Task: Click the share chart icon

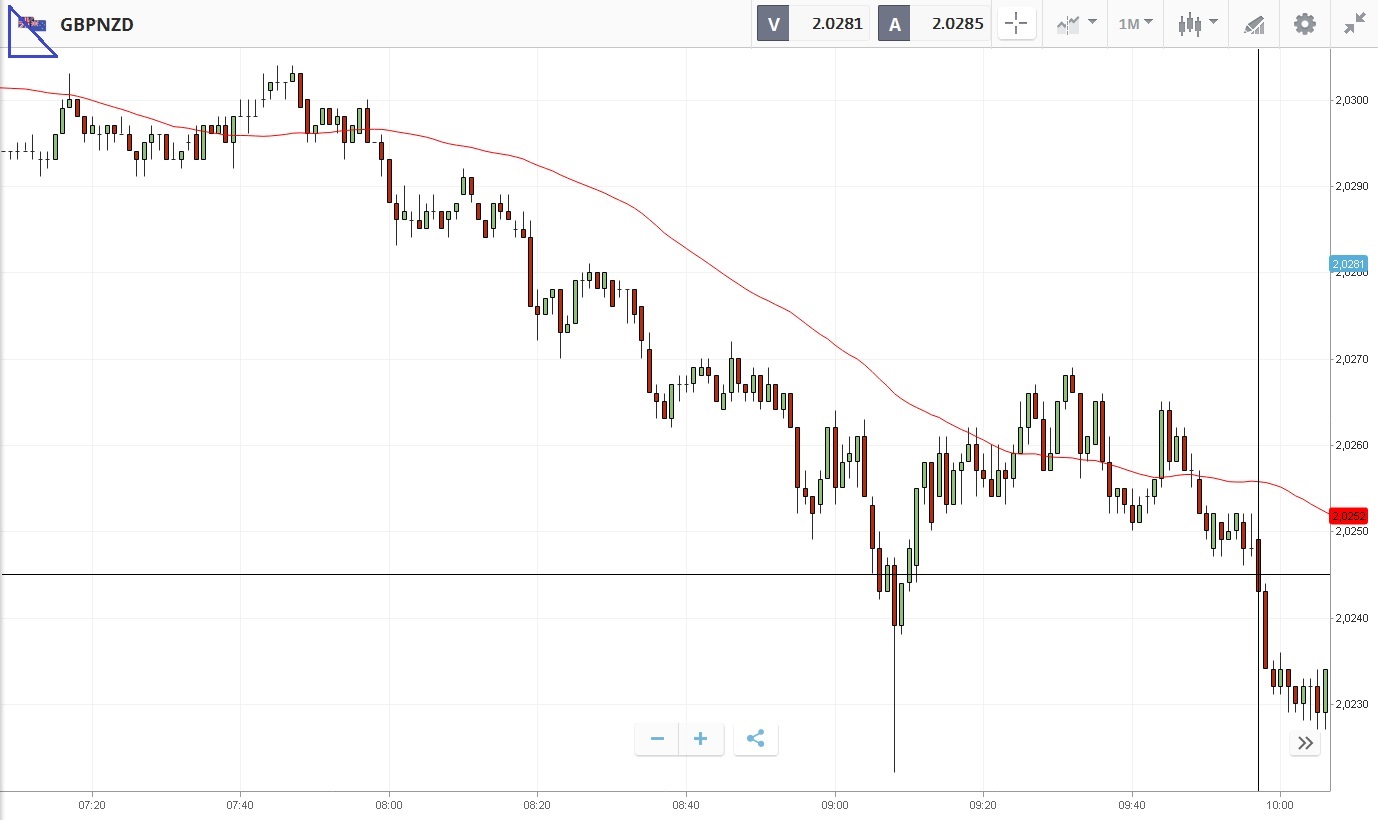Action: pyautogui.click(x=756, y=739)
